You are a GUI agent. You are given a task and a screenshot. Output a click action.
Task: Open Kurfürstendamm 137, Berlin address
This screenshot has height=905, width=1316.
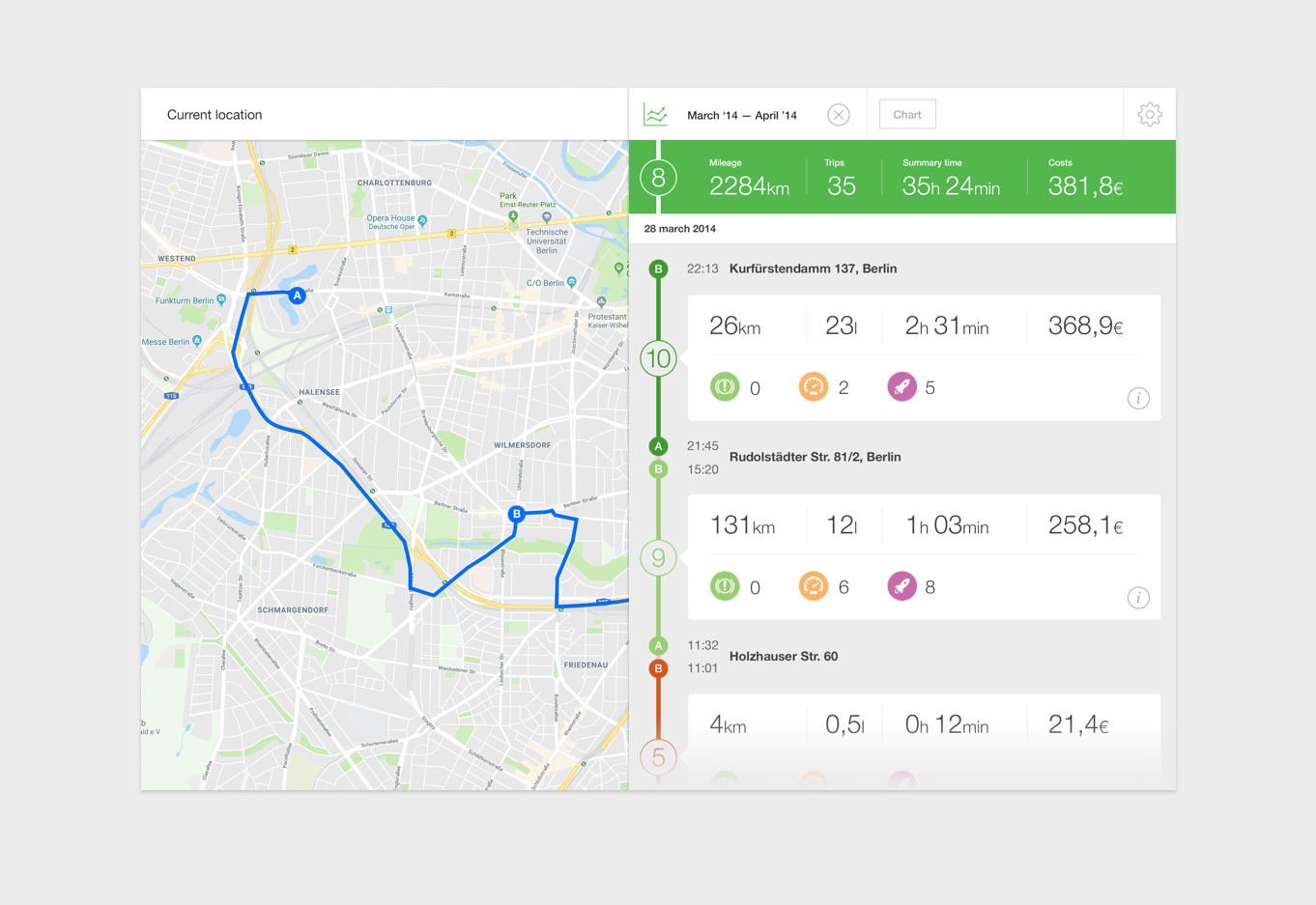click(x=813, y=269)
